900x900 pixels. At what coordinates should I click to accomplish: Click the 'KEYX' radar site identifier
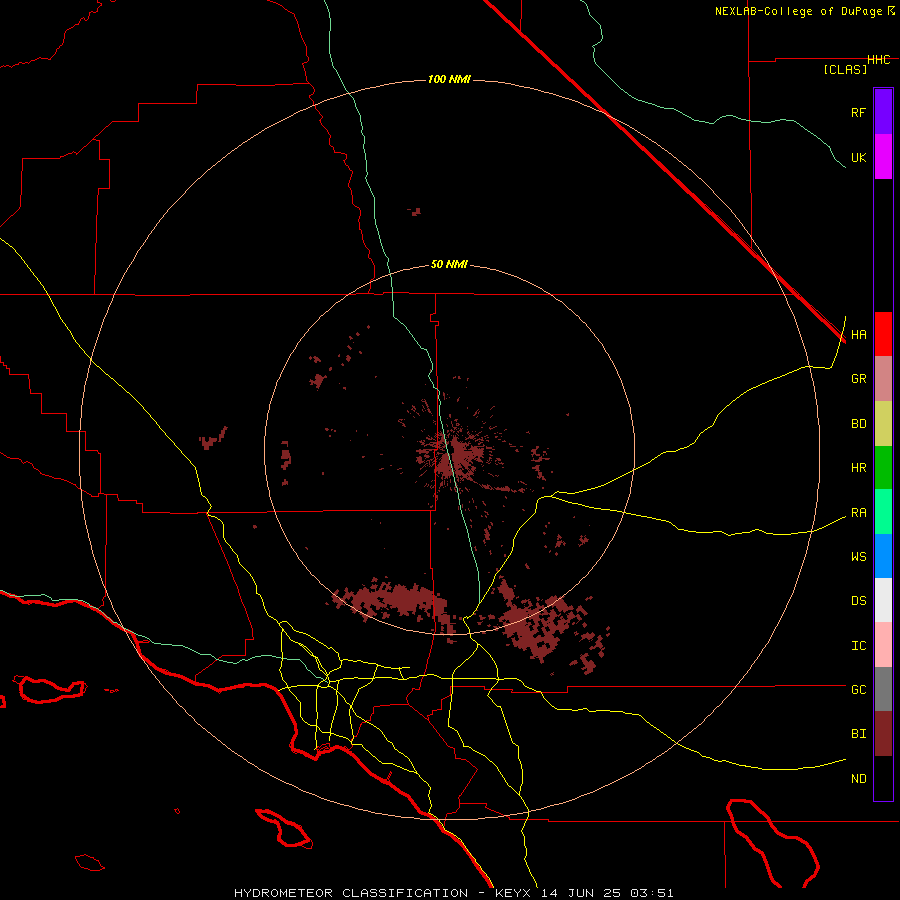[514, 893]
